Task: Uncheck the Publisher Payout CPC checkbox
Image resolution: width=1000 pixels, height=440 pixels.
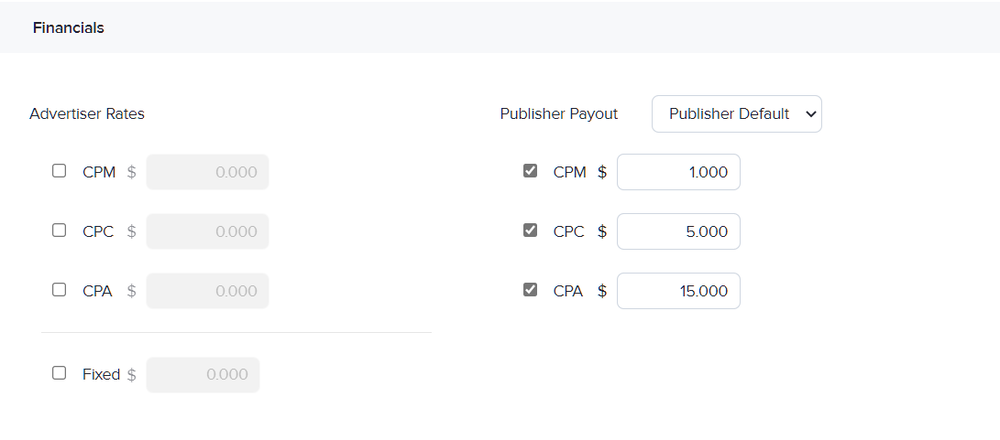Action: [x=530, y=230]
